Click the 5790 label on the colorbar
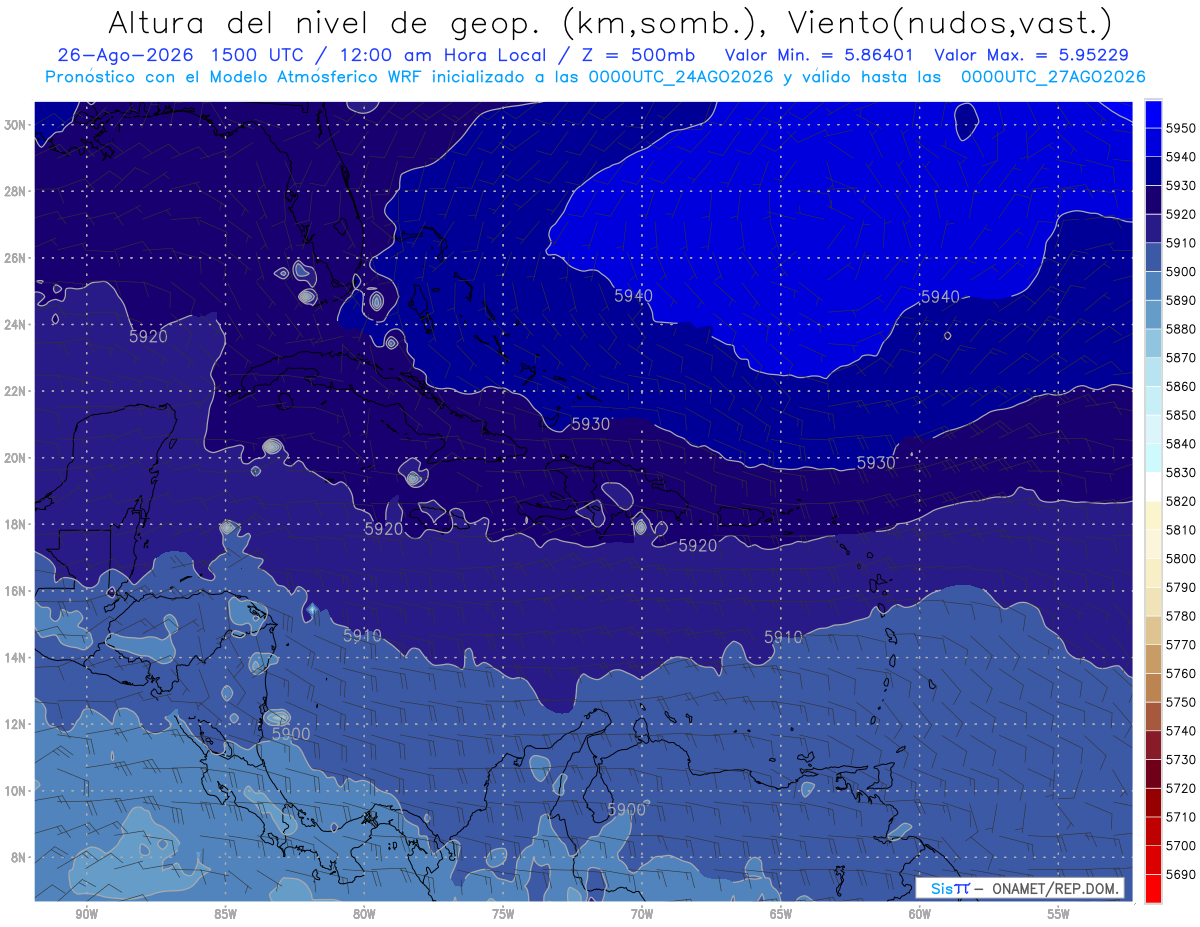1200x927 pixels. tap(1181, 587)
